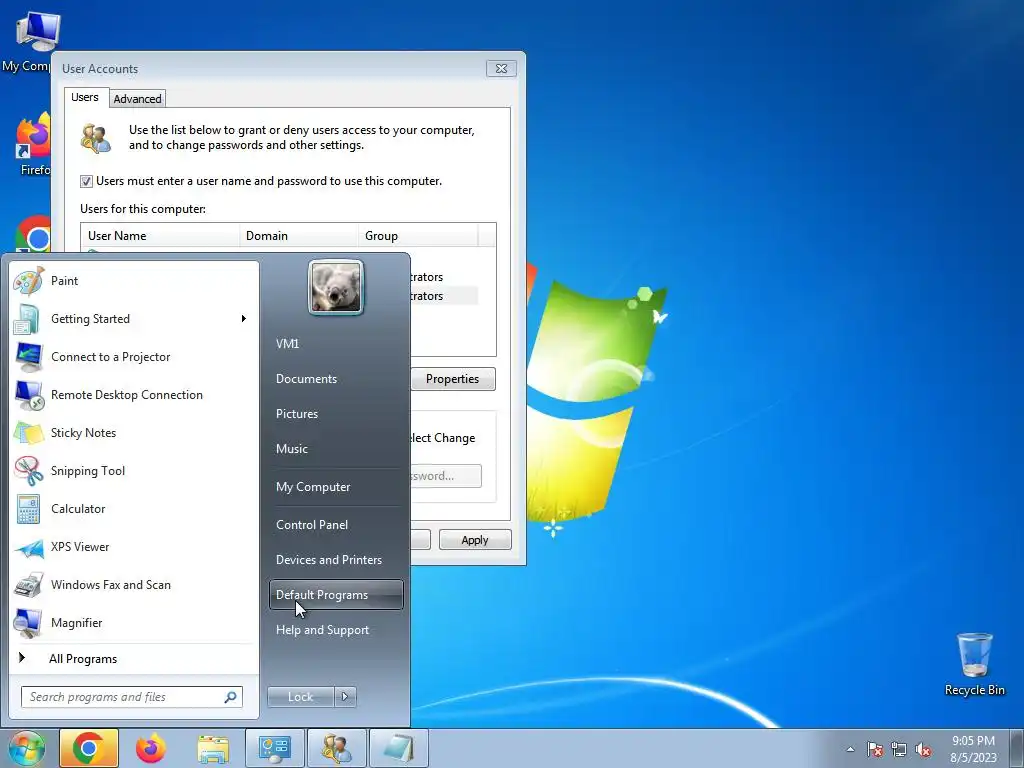The image size is (1024, 768).
Task: Open Paint from the Start menu
Action: pos(134,281)
